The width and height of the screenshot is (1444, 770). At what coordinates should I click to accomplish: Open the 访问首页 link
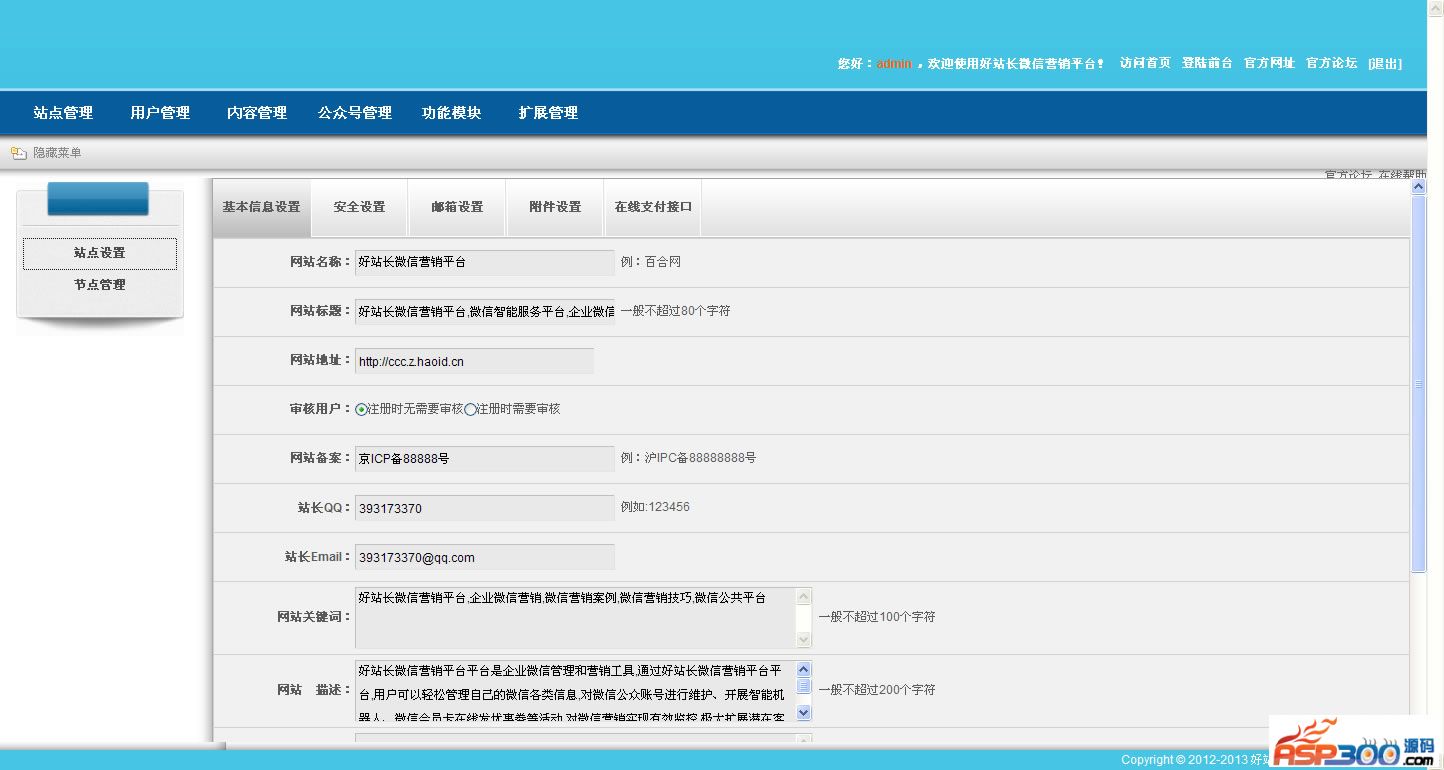click(1145, 63)
